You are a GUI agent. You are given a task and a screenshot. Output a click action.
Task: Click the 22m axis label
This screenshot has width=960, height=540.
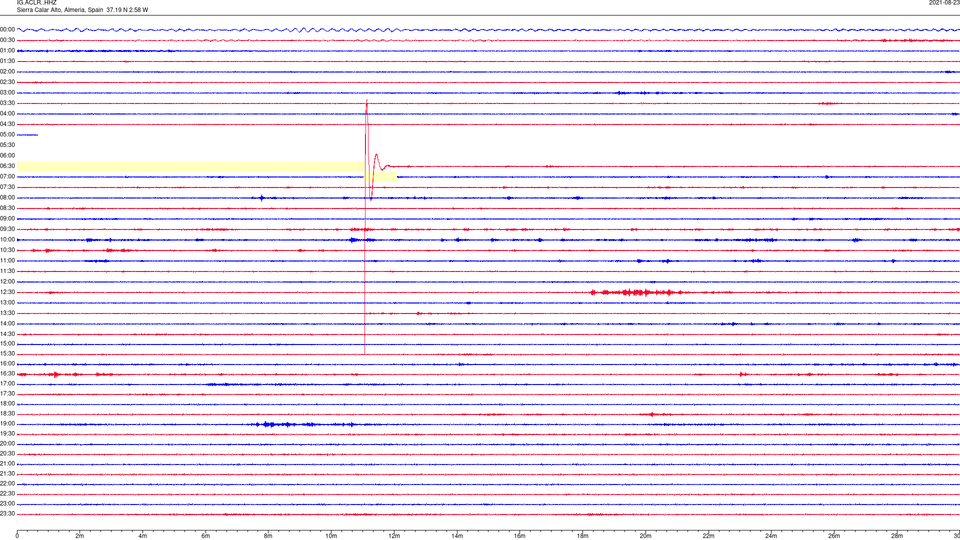tap(708, 536)
